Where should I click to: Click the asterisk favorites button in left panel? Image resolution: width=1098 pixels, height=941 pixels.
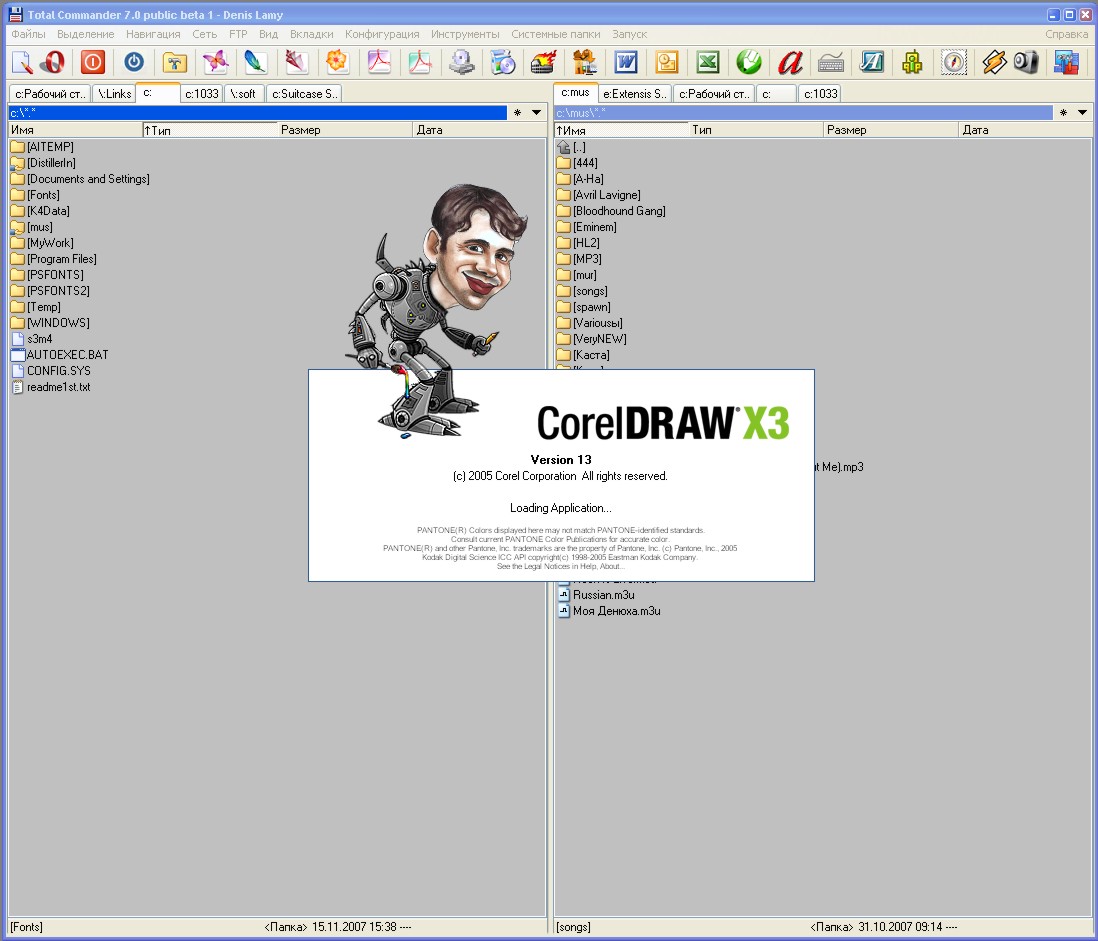coord(517,113)
